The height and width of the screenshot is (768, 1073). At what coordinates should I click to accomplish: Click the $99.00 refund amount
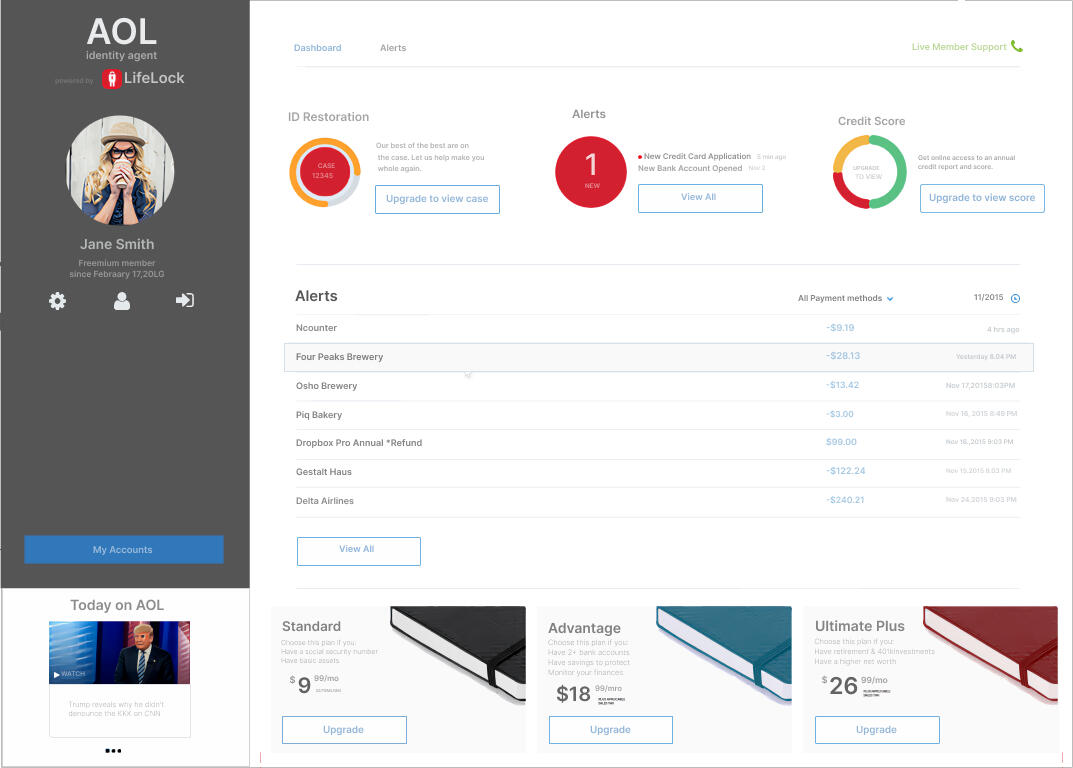coord(841,442)
